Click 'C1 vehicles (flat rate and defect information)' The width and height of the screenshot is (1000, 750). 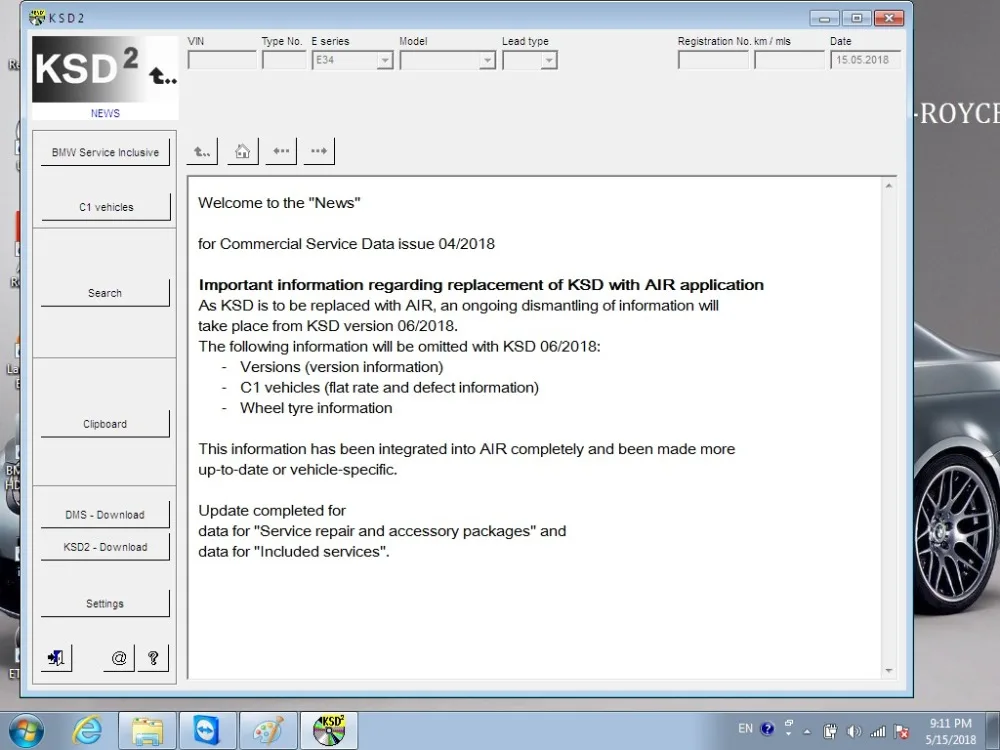[x=390, y=388]
